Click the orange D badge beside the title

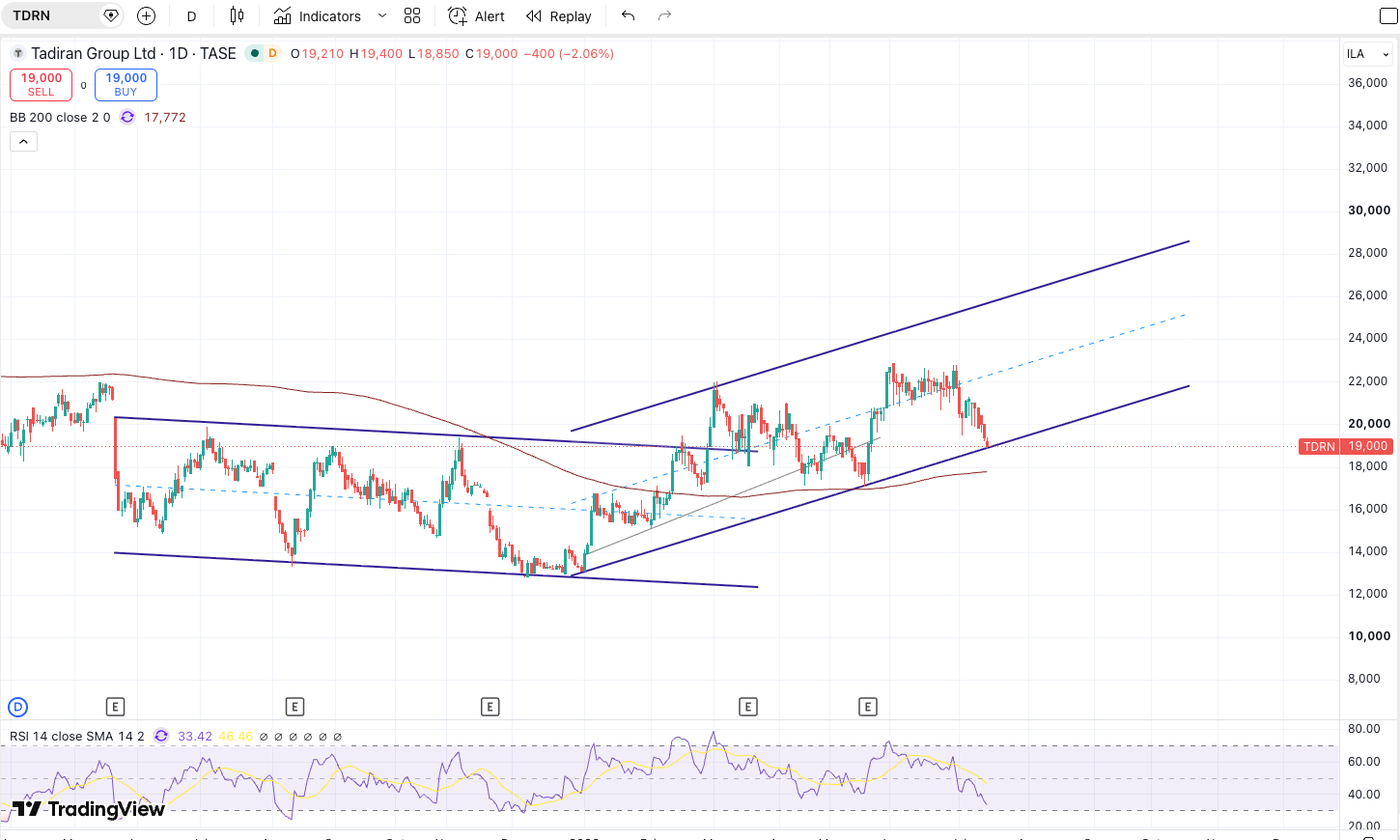[x=272, y=53]
